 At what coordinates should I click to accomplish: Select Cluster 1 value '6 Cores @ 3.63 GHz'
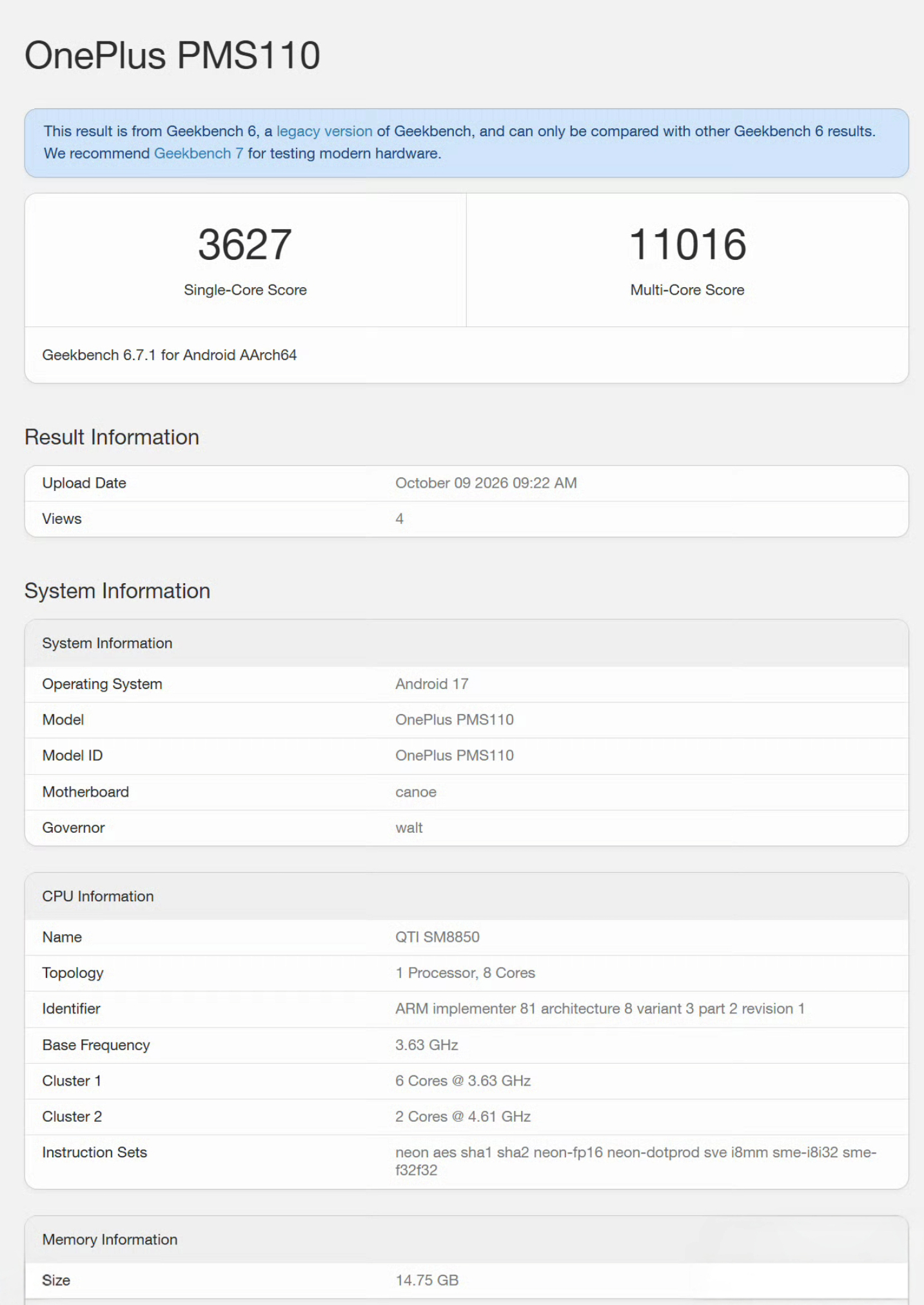[x=463, y=1081]
